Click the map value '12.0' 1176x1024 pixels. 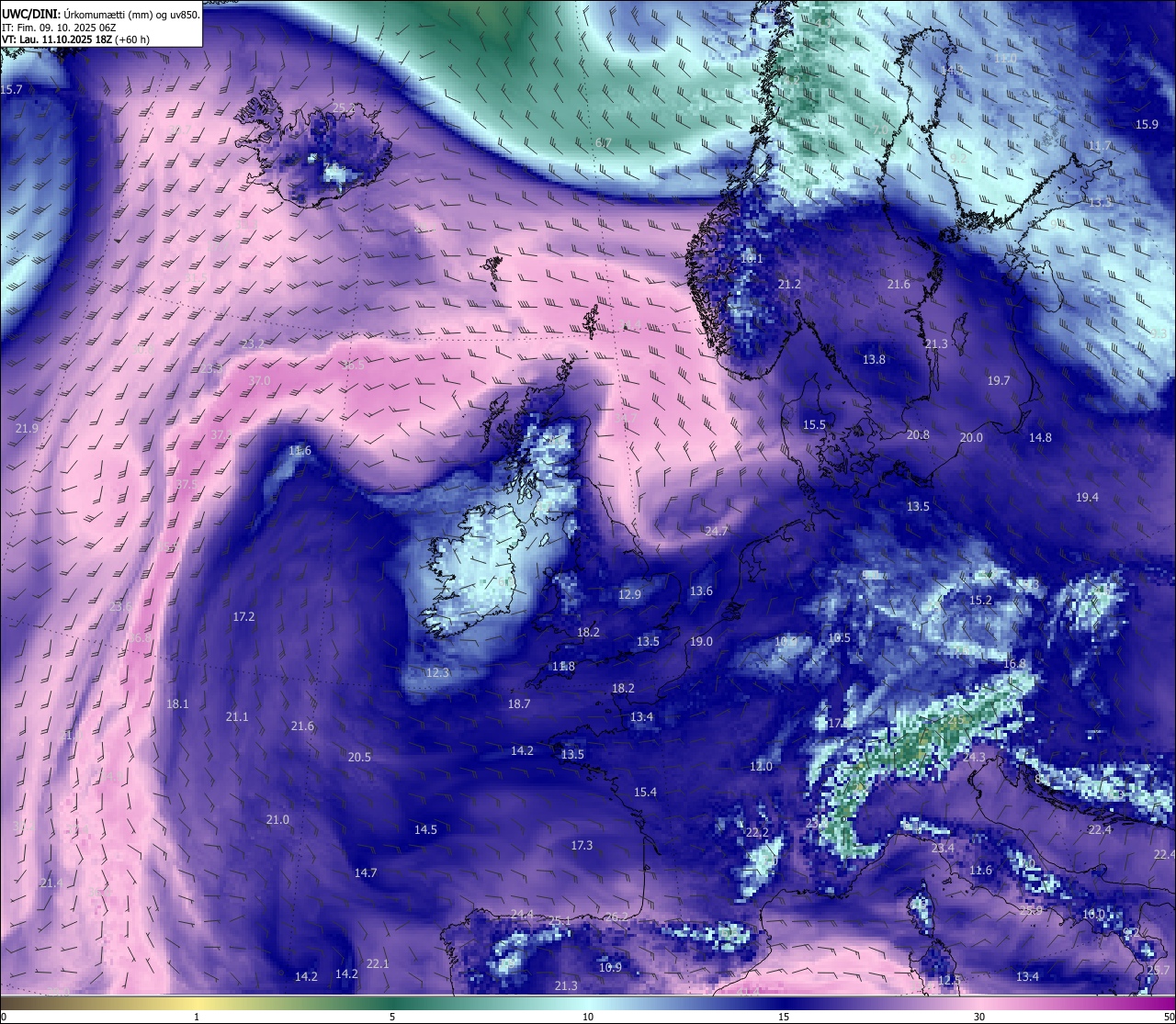[761, 767]
